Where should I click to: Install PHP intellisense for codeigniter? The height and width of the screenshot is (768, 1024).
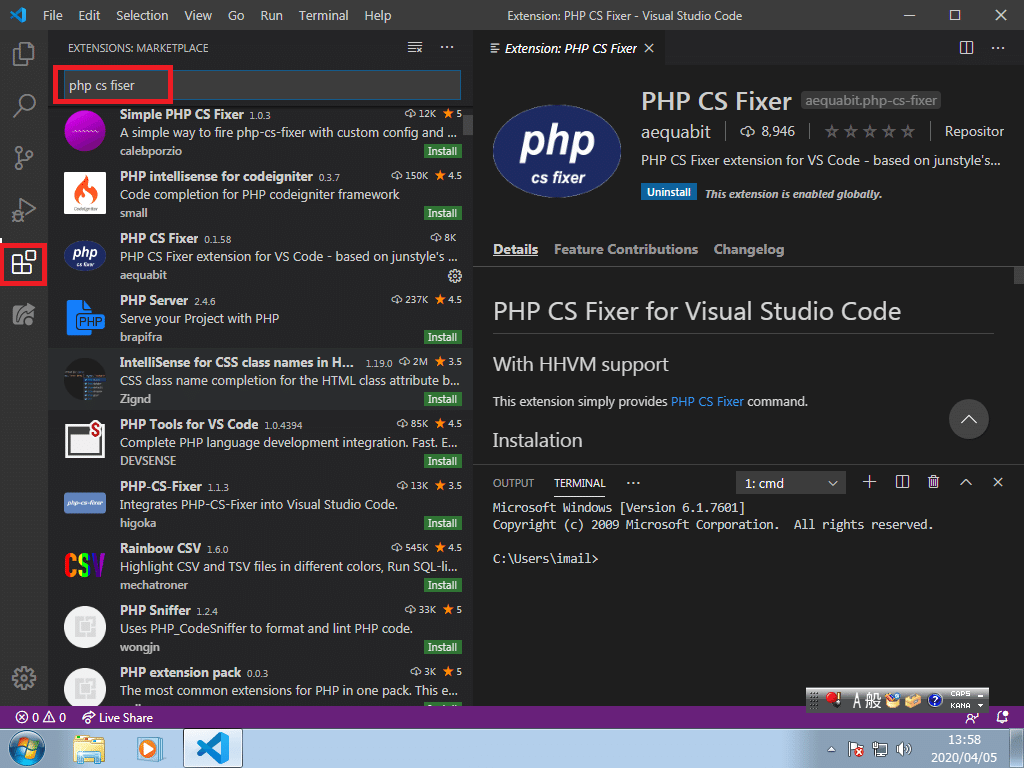tap(442, 213)
